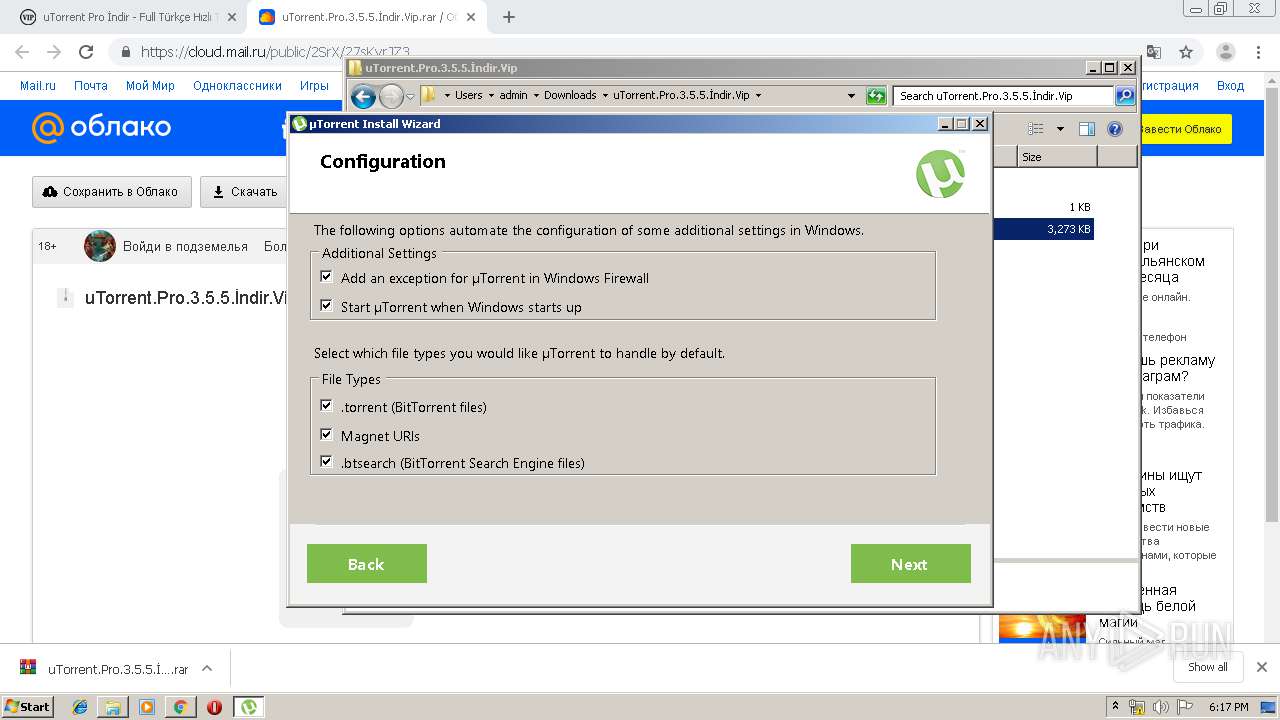The image size is (1280, 720).
Task: Click the cloud.mail.ru address bar
Action: tap(275, 52)
